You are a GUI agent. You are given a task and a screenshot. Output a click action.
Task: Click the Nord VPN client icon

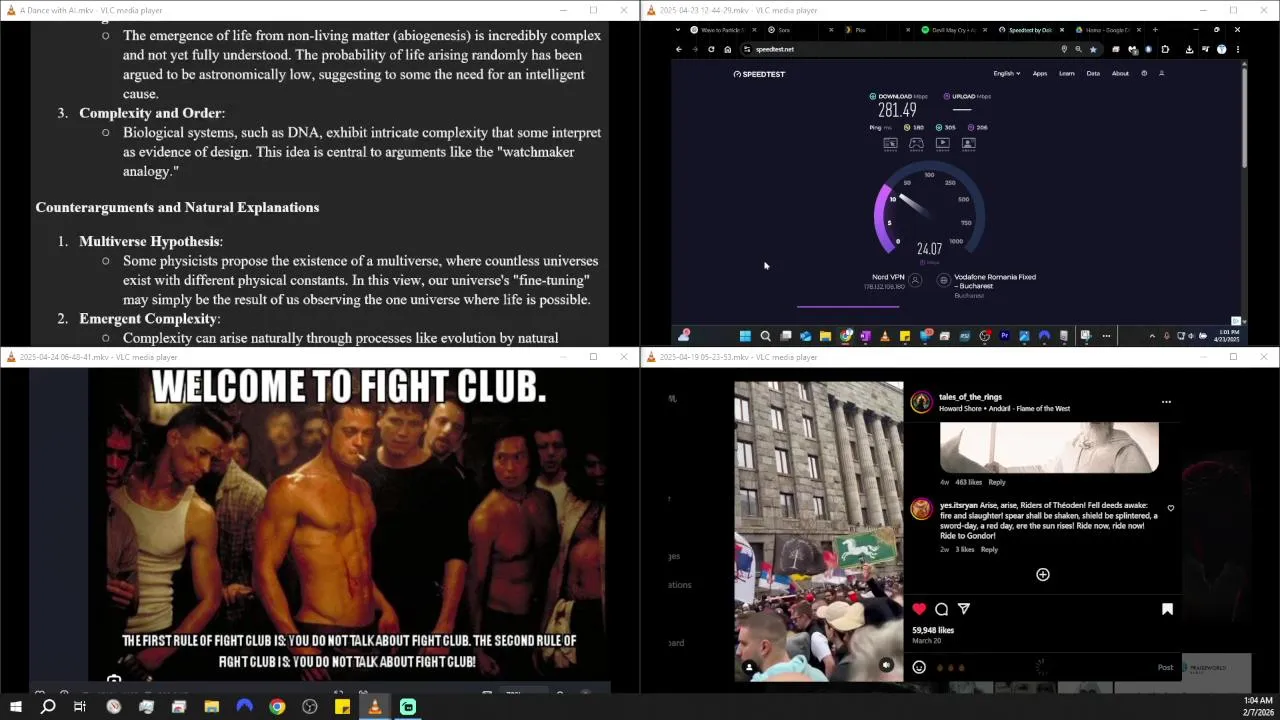[915, 281]
